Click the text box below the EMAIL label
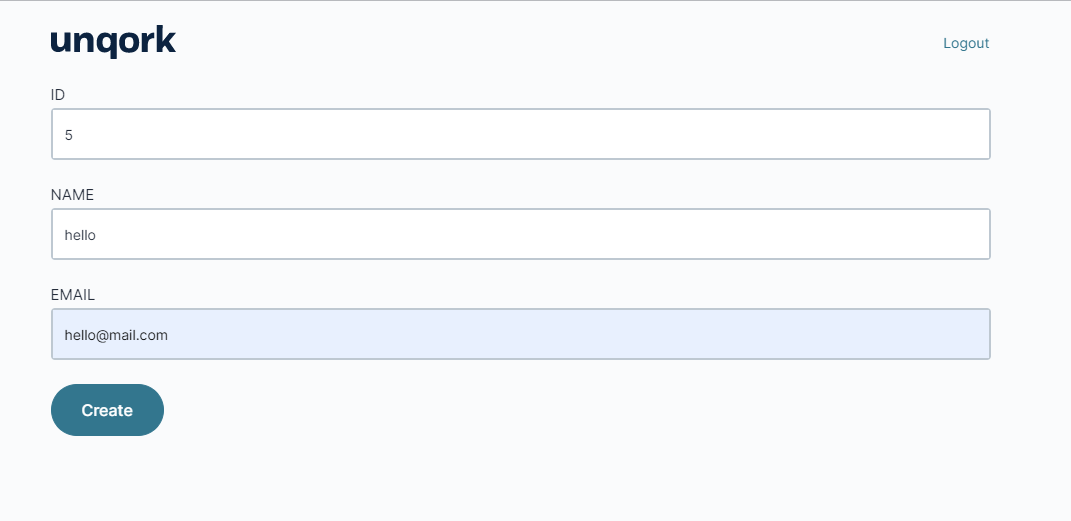This screenshot has height=521, width=1071. [x=520, y=334]
